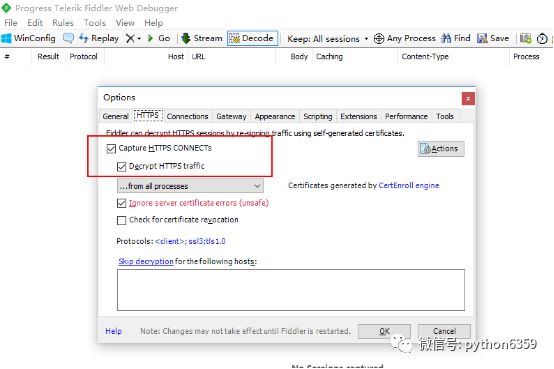Expand the ...from all processes dropdown

click(x=190, y=186)
